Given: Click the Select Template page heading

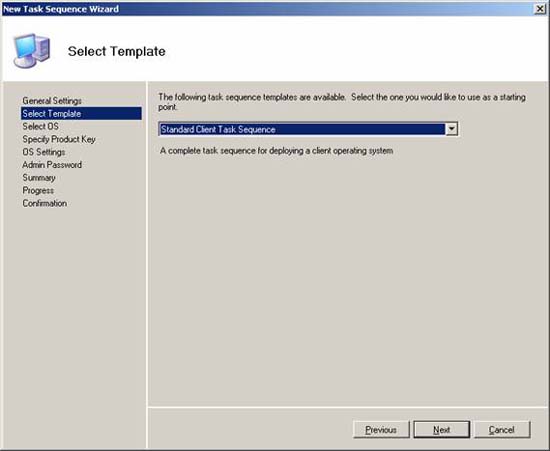Looking at the screenshot, I should click(x=116, y=52).
